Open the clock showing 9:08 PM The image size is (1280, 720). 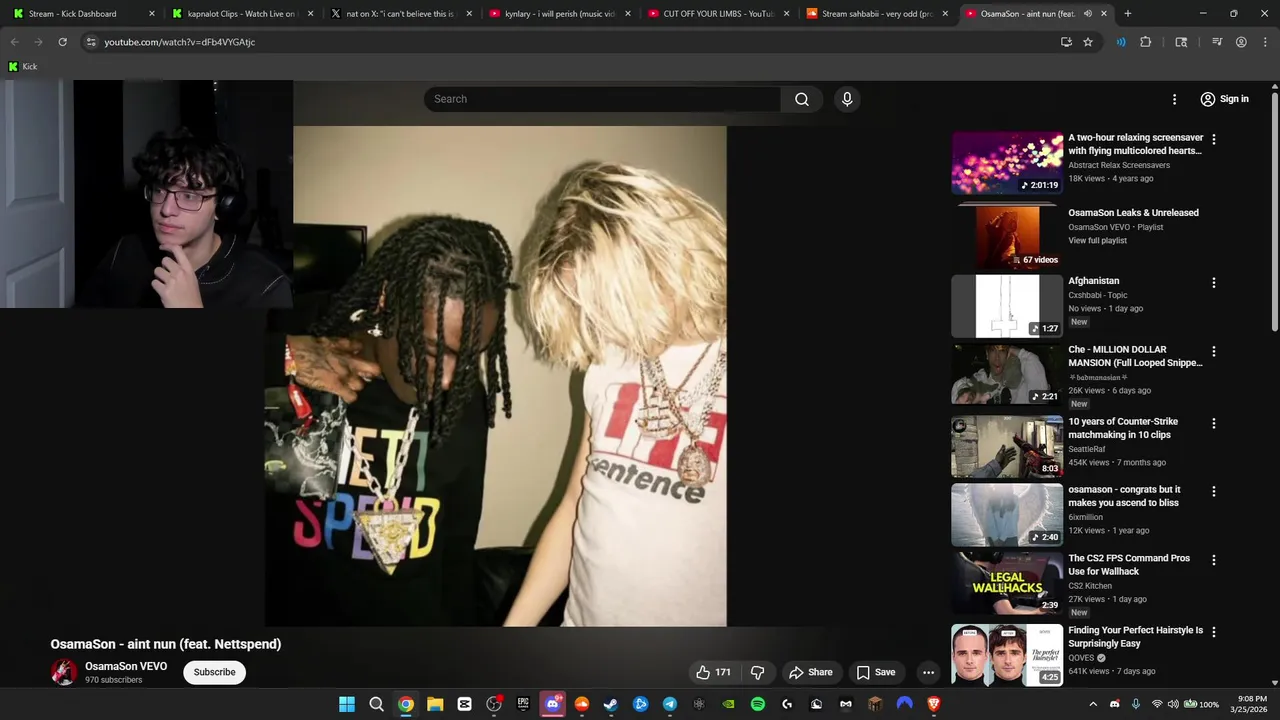(x=1251, y=704)
